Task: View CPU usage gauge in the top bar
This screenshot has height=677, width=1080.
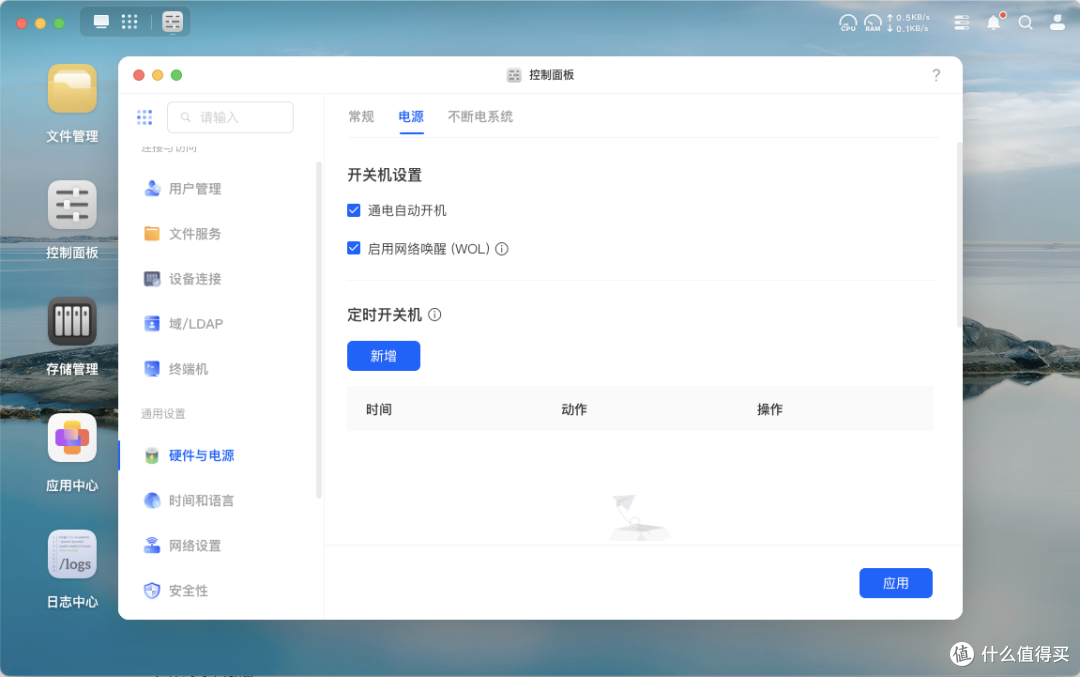Action: (848, 23)
